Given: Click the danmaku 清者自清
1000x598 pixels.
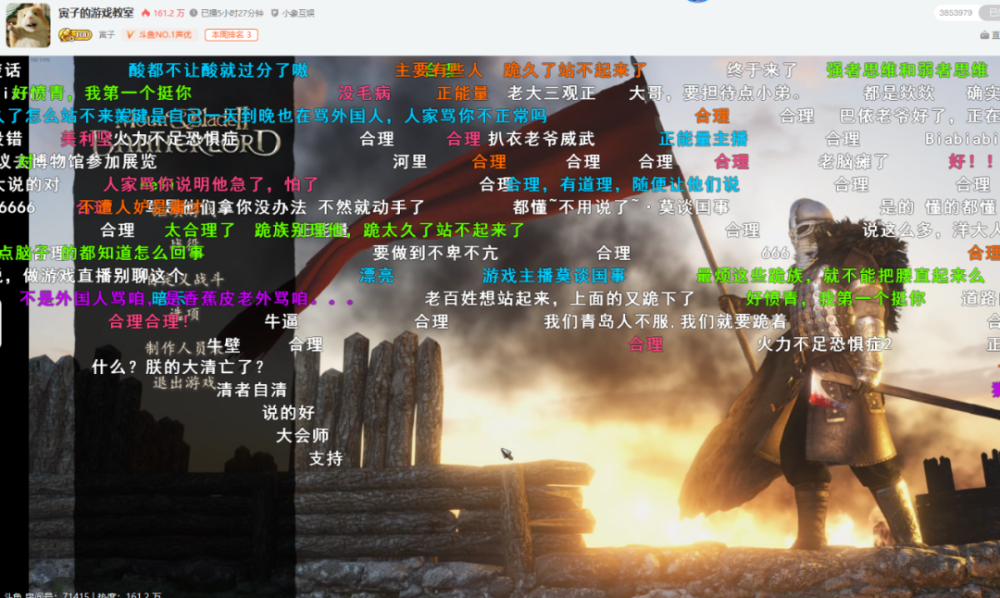Looking at the screenshot, I should point(251,390).
